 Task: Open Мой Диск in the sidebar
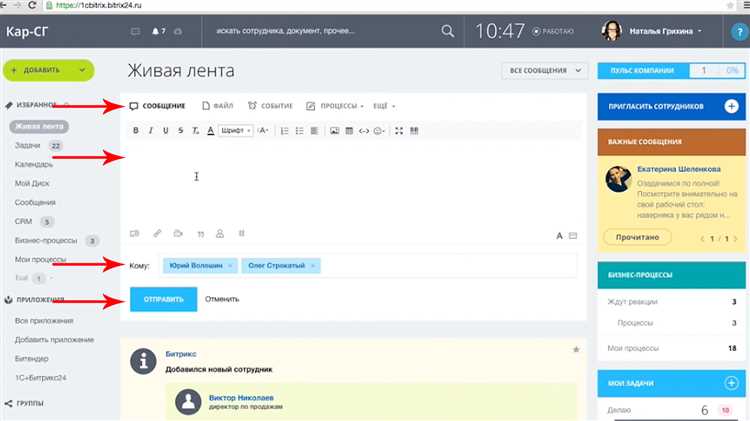click(32, 183)
